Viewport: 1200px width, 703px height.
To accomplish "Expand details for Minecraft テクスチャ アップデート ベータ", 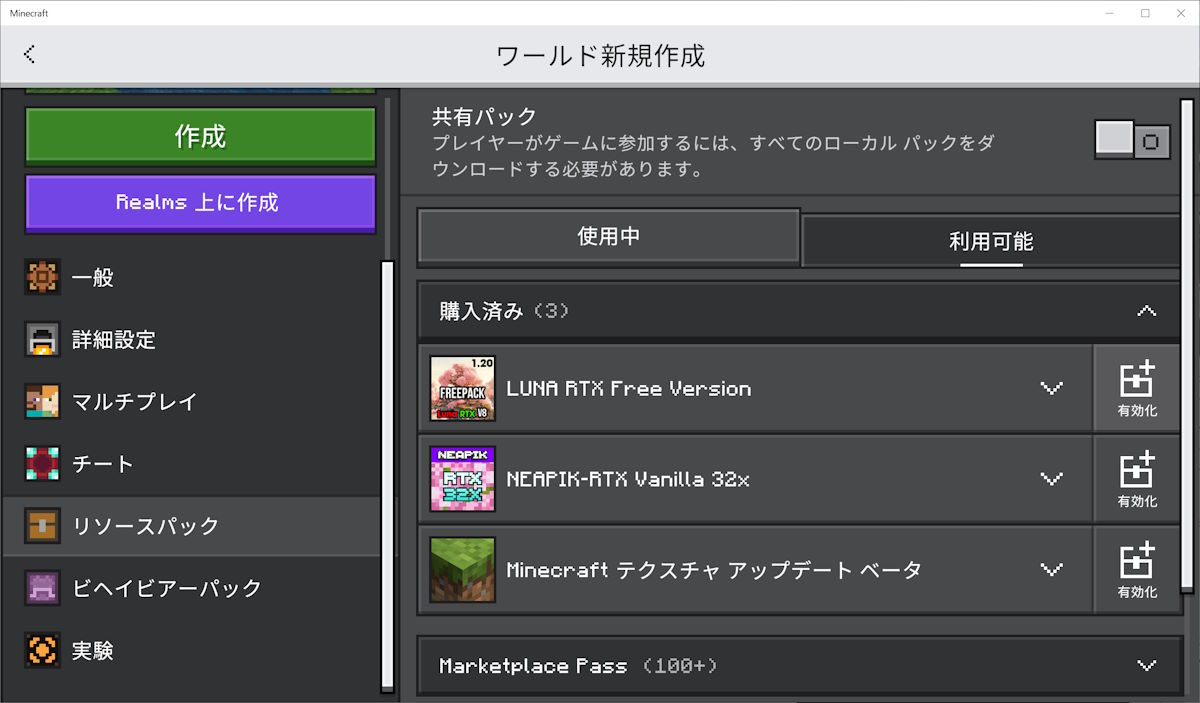I will [1051, 570].
